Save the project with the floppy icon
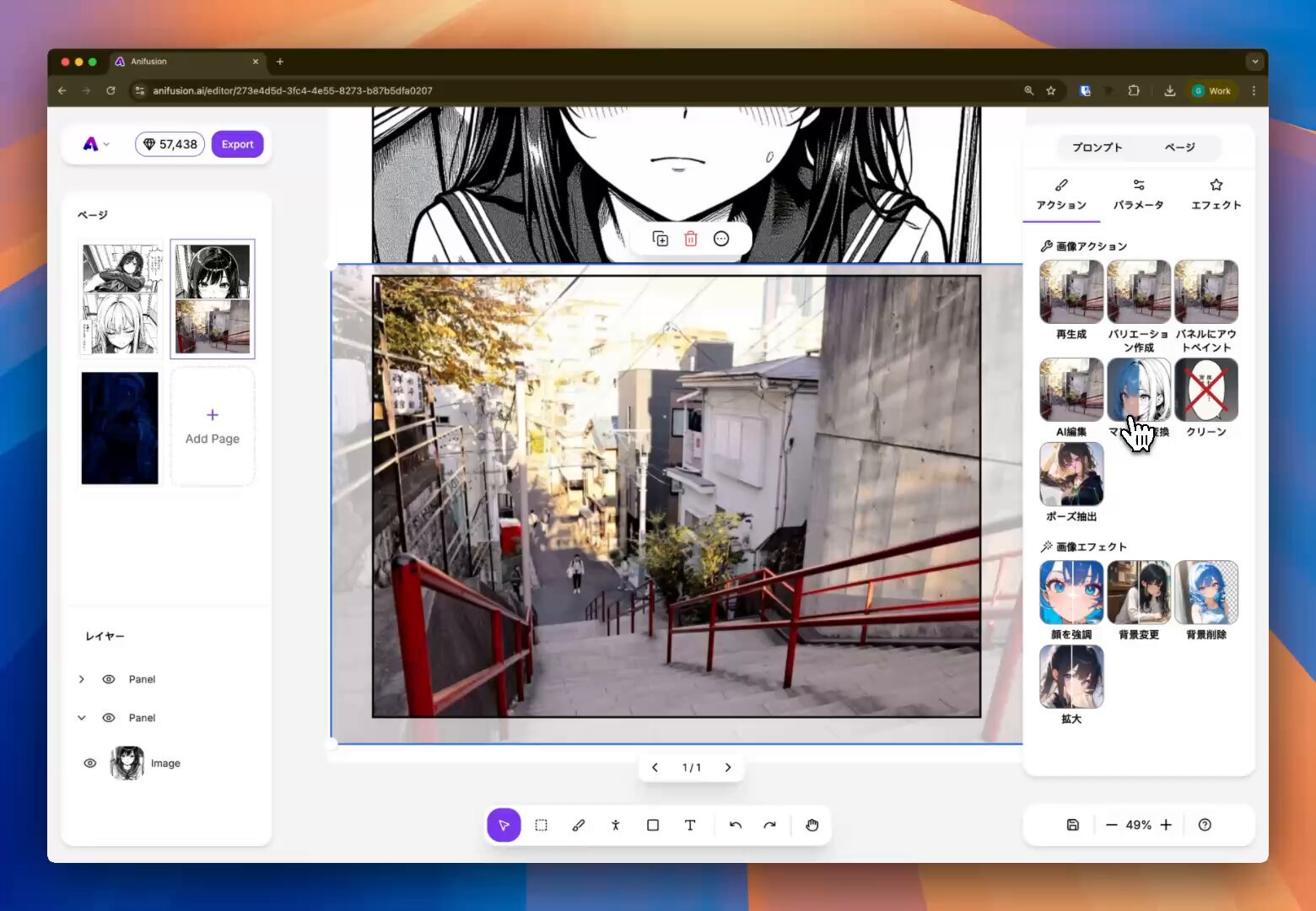The height and width of the screenshot is (911, 1316). pyautogui.click(x=1073, y=825)
